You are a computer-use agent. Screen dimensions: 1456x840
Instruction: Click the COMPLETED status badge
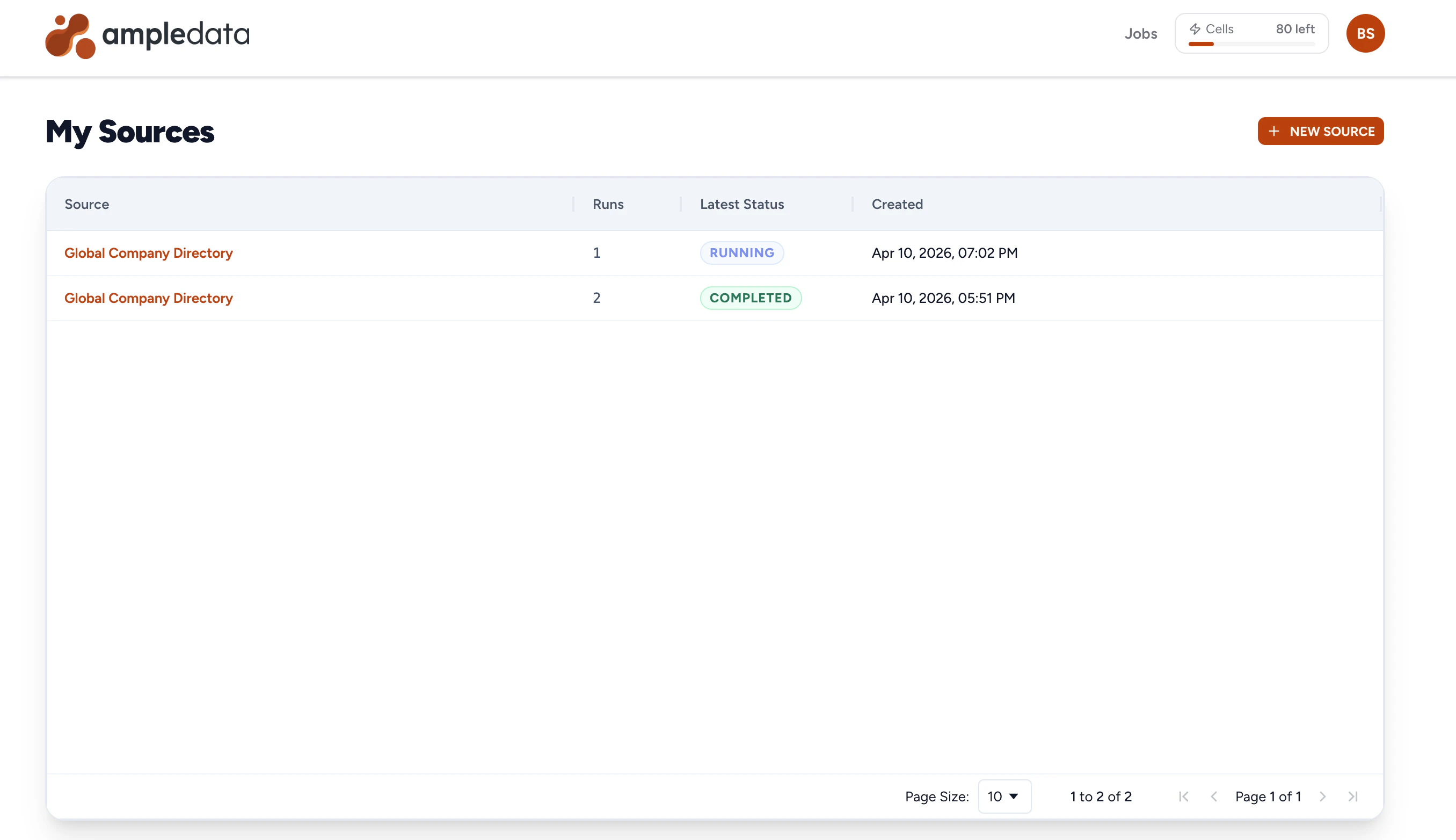tap(751, 298)
